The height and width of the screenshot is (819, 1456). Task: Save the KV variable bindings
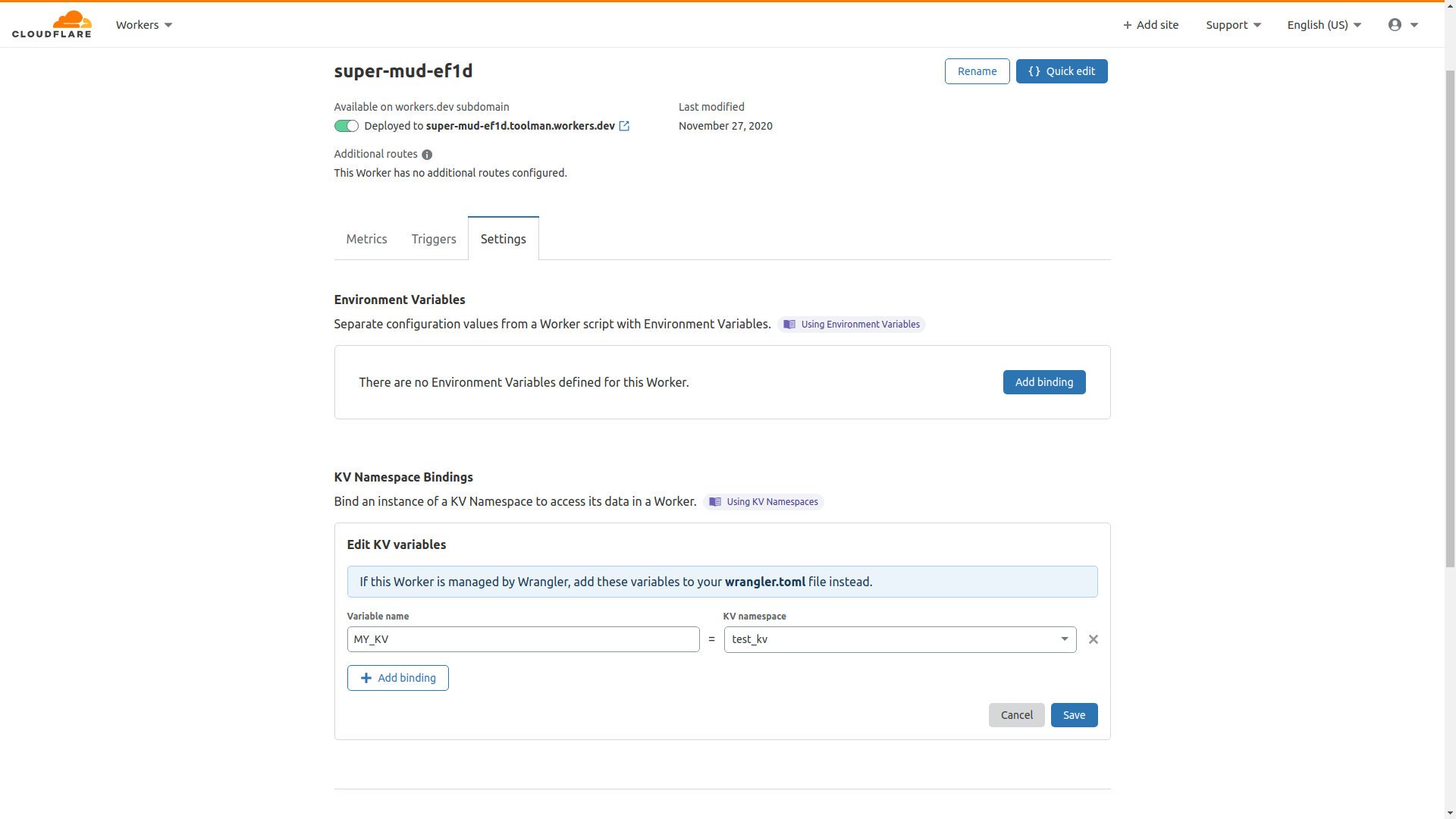coord(1074,715)
